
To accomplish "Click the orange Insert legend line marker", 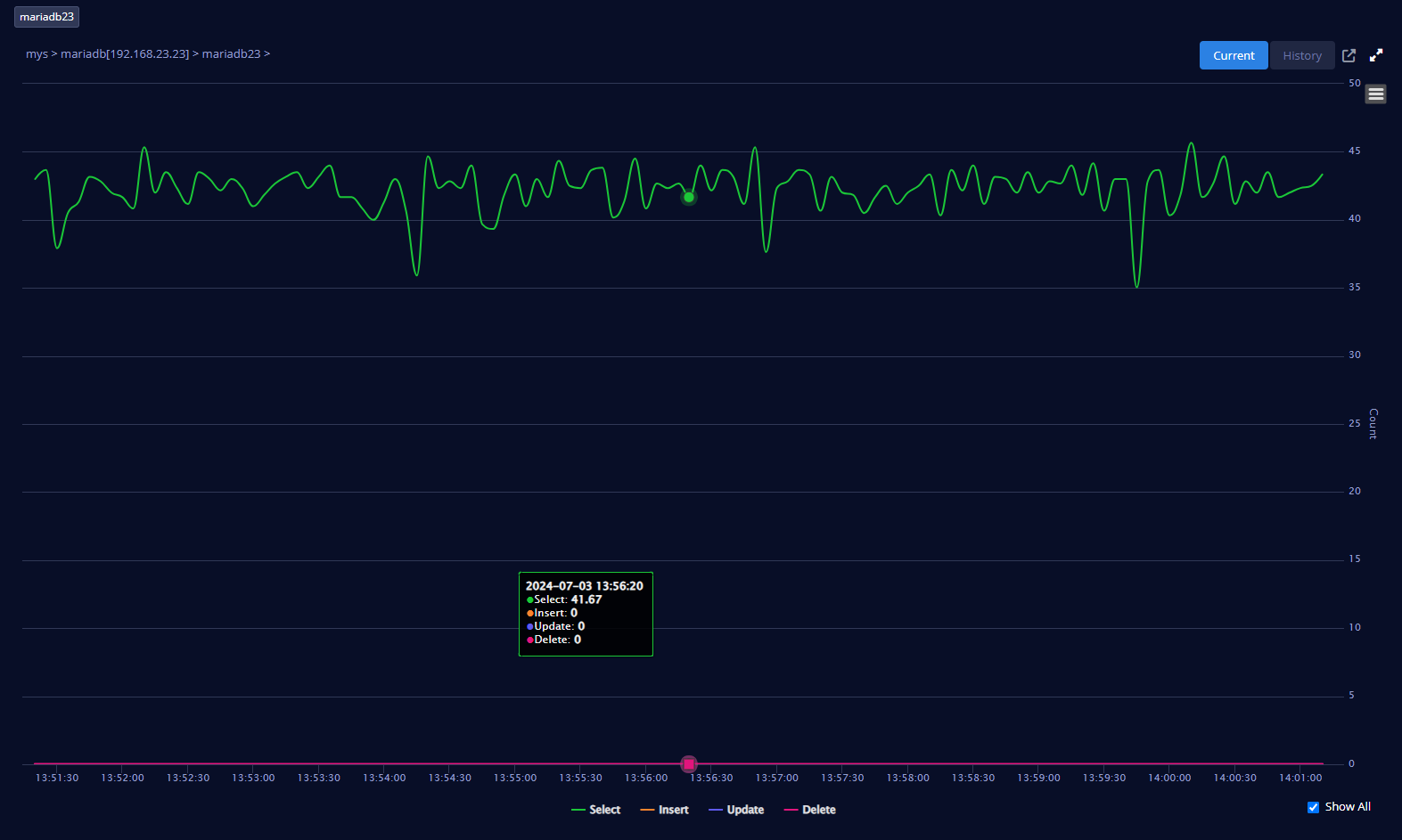I will point(647,810).
